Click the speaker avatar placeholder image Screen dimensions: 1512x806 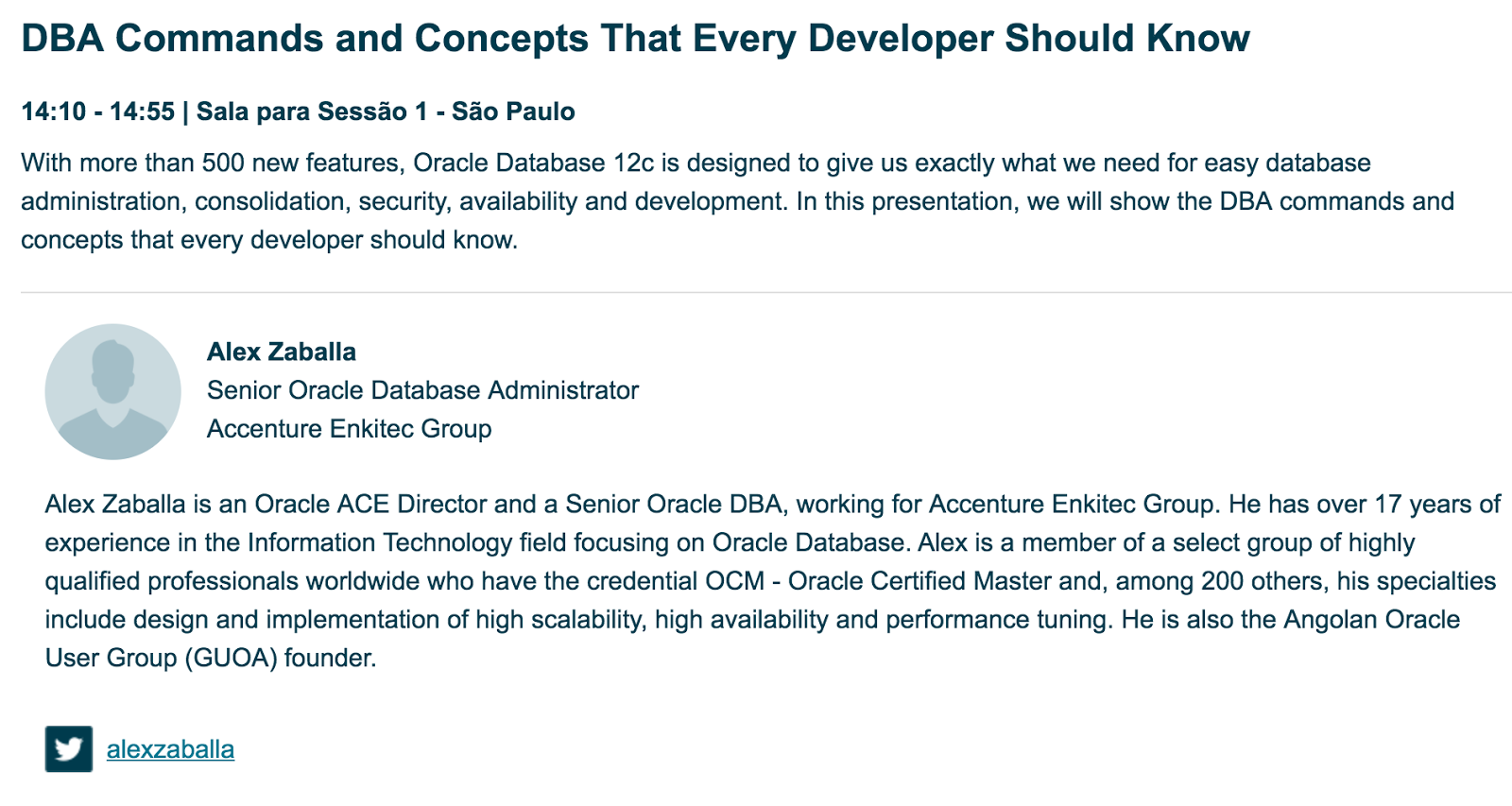tap(112, 392)
